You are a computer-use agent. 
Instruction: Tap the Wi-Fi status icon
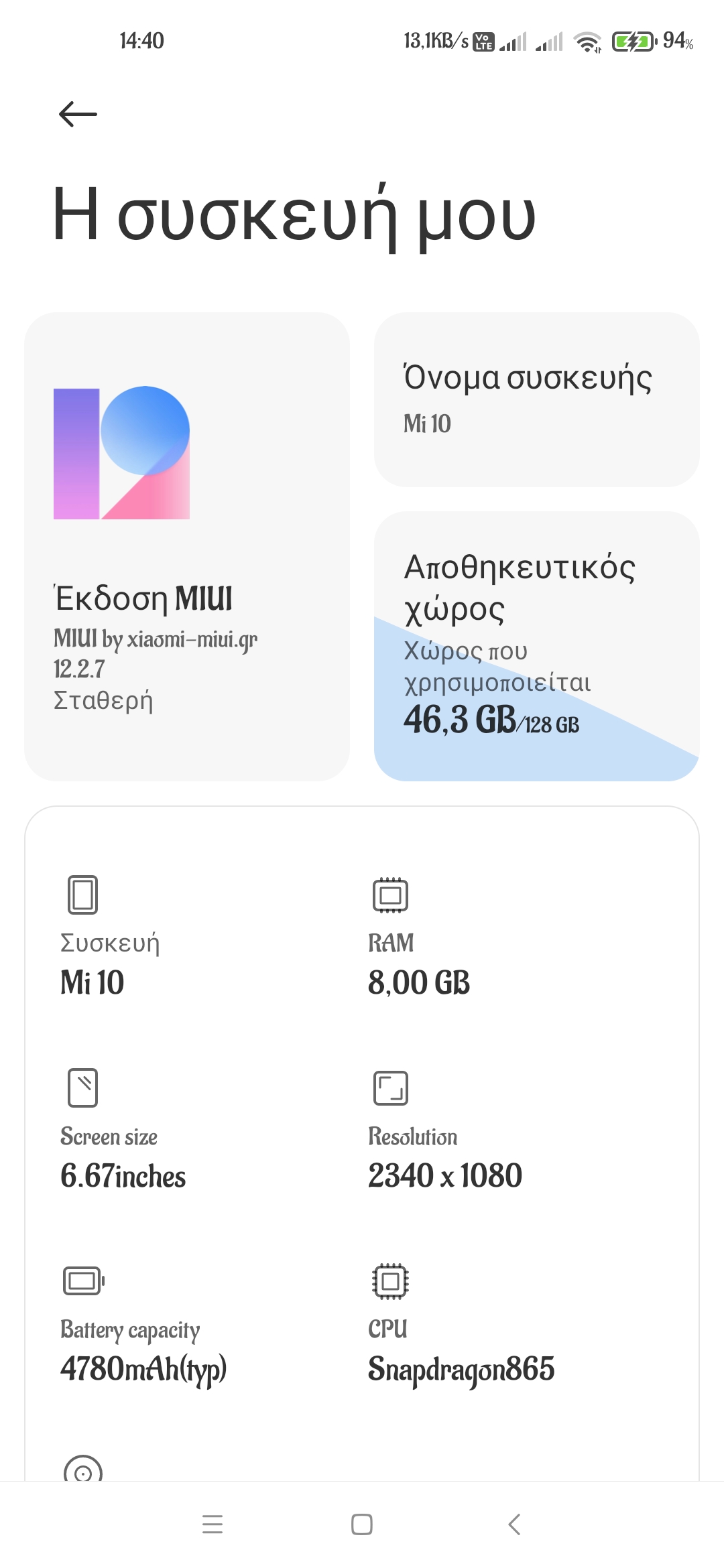tap(588, 42)
